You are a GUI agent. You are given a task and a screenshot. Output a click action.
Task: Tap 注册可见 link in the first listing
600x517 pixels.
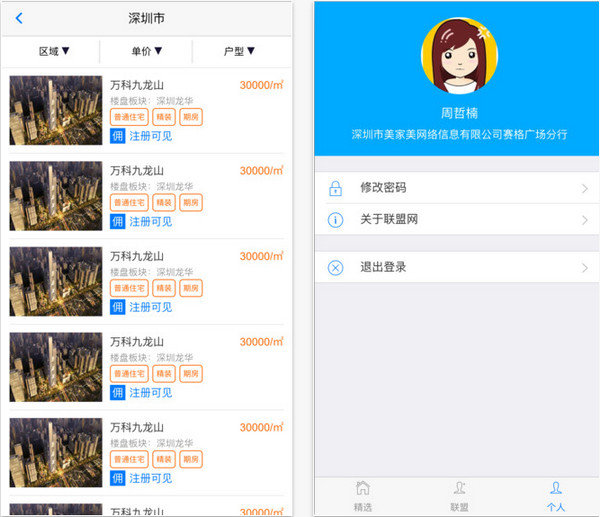pyautogui.click(x=150, y=137)
